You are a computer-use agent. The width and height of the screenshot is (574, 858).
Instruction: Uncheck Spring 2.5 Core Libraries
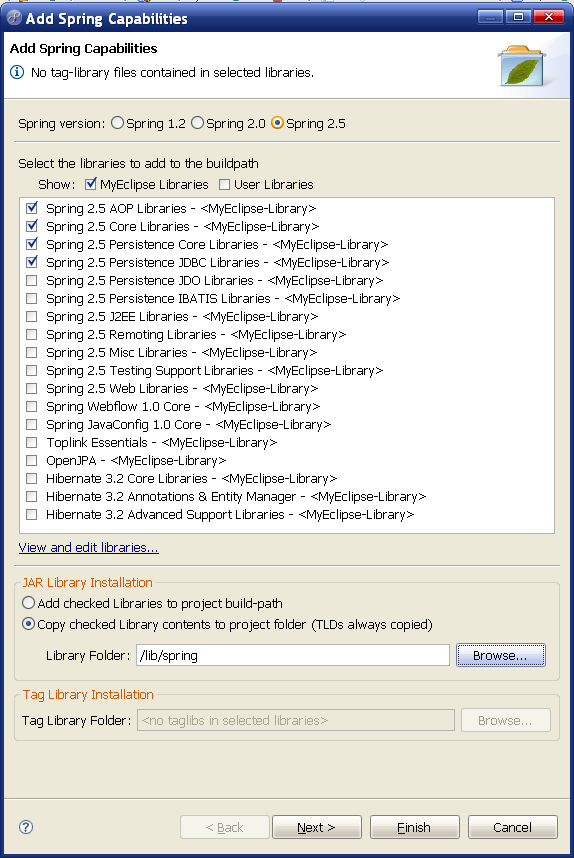[x=32, y=227]
